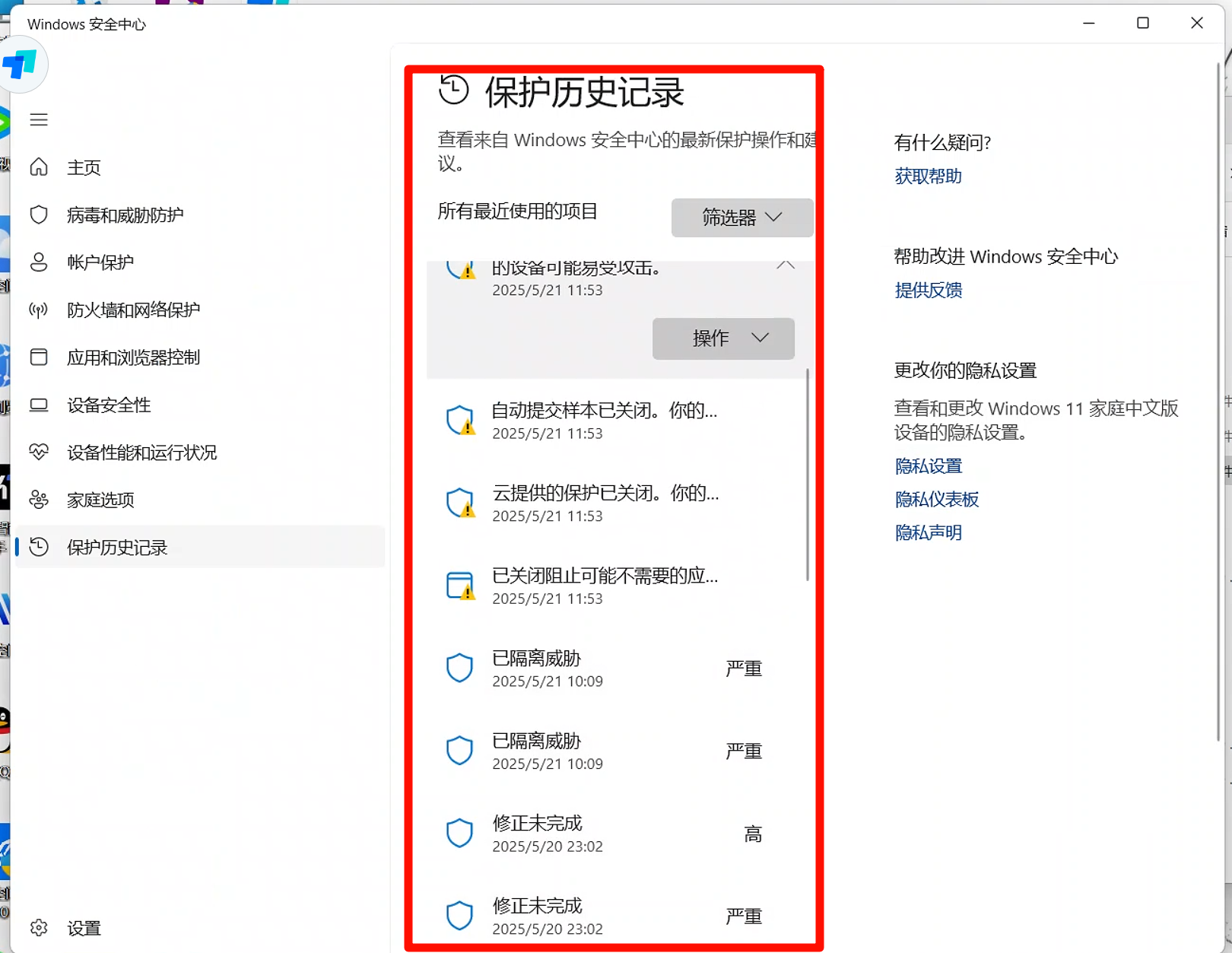Click the home icon beside 主页

click(39, 167)
